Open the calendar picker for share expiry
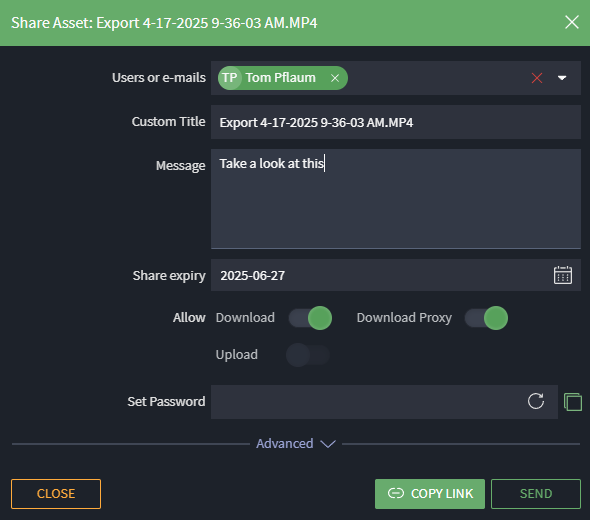Image resolution: width=590 pixels, height=520 pixels. click(x=563, y=275)
